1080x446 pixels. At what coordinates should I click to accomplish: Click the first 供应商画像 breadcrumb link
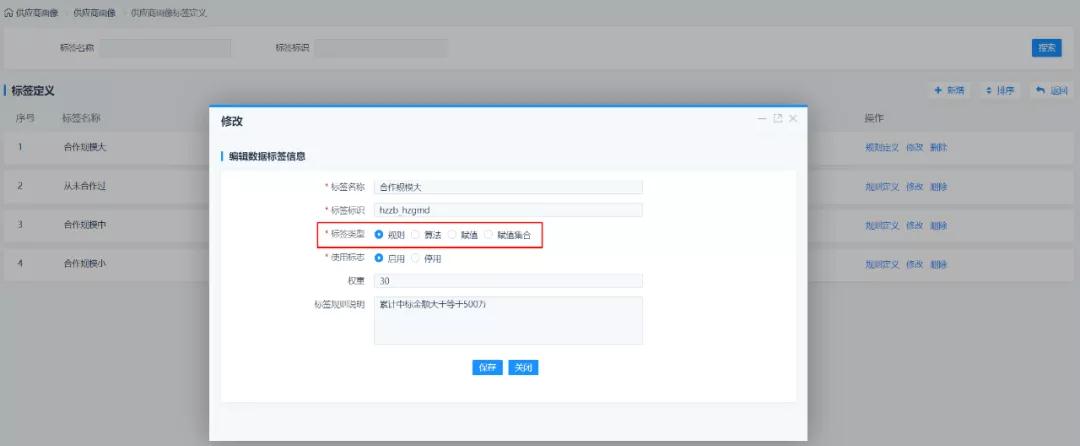tap(37, 13)
